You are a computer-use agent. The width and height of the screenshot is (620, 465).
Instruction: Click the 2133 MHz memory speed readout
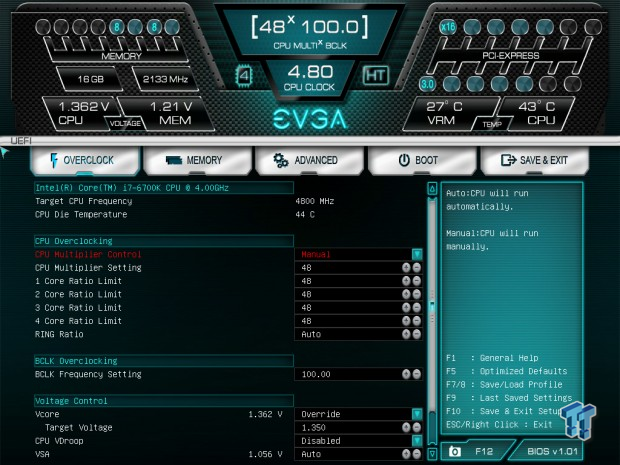(165, 79)
